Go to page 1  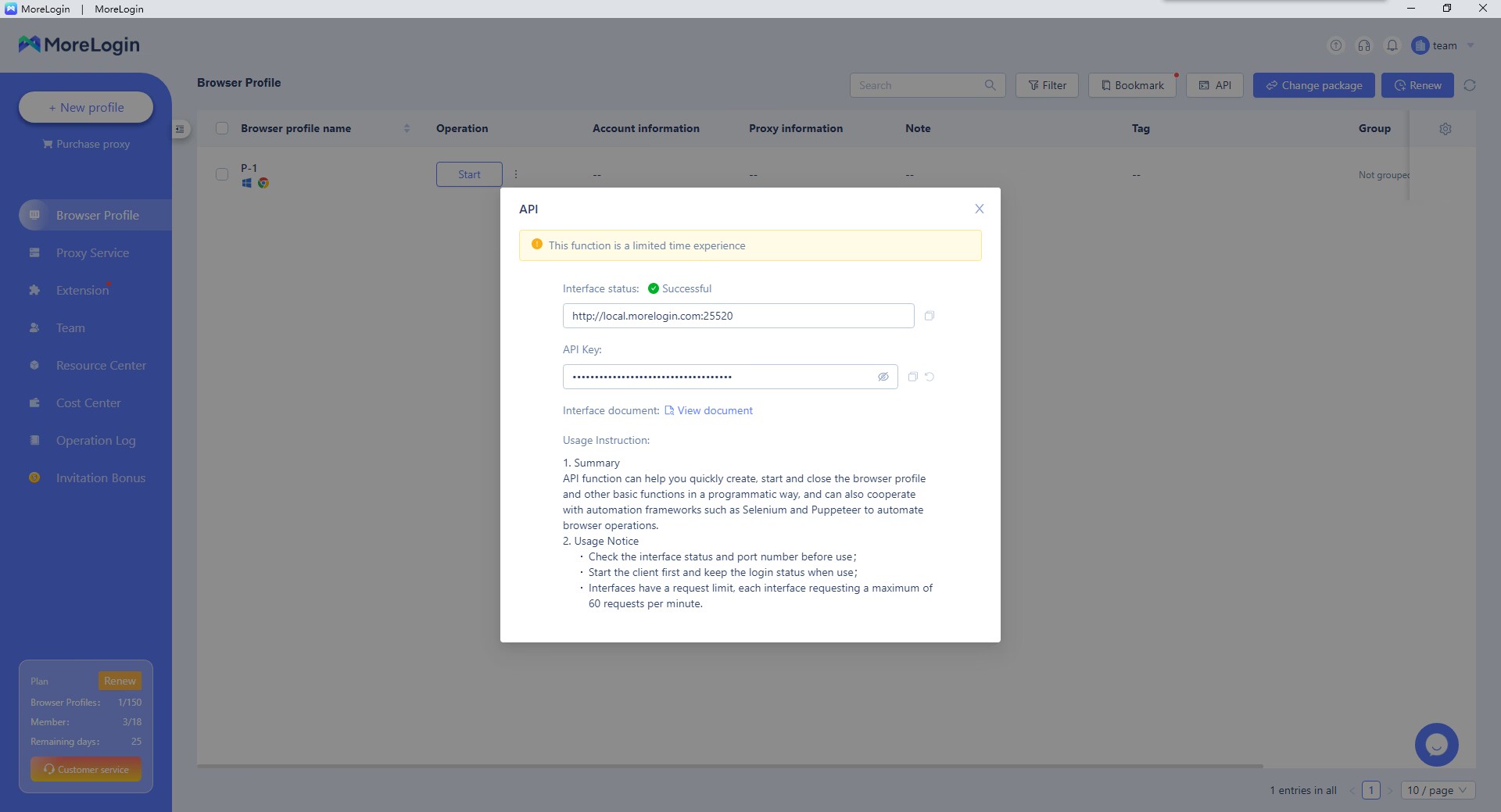1371,790
